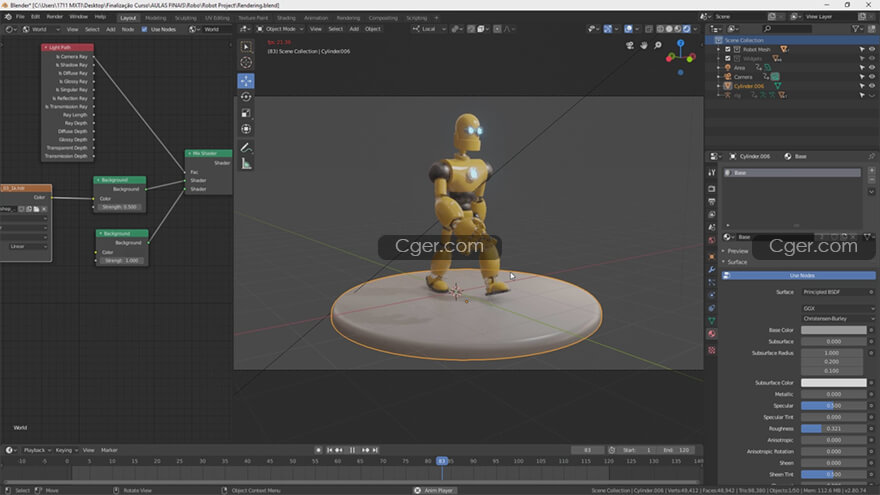
Task: Open the Texture properties tab
Action: [x=712, y=350]
